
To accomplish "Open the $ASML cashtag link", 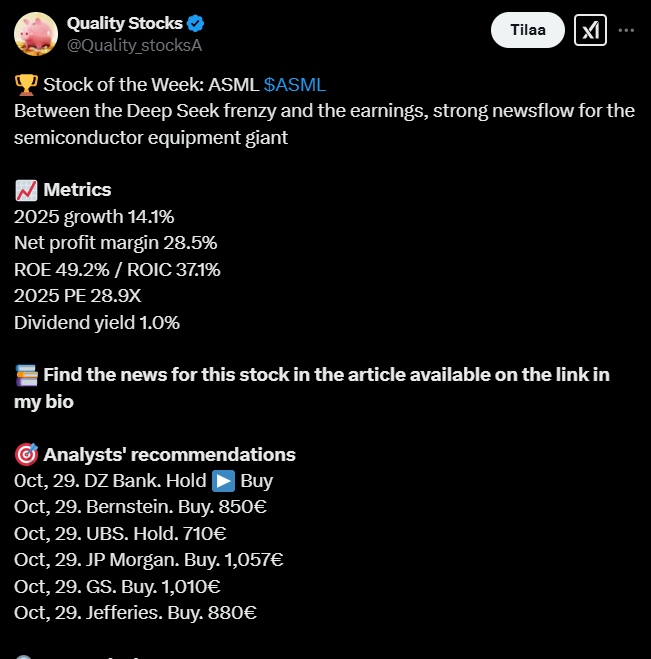I will coord(295,84).
